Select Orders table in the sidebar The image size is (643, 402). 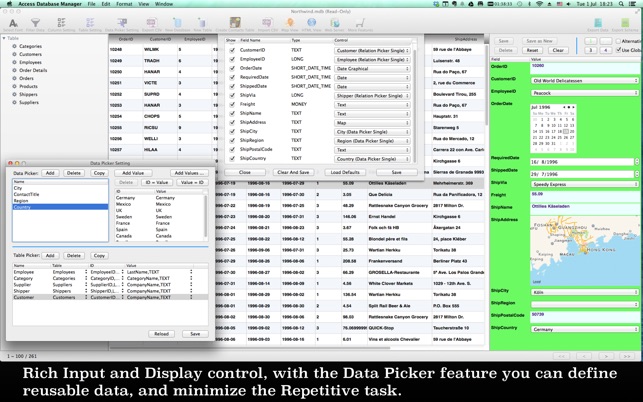click(x=28, y=78)
